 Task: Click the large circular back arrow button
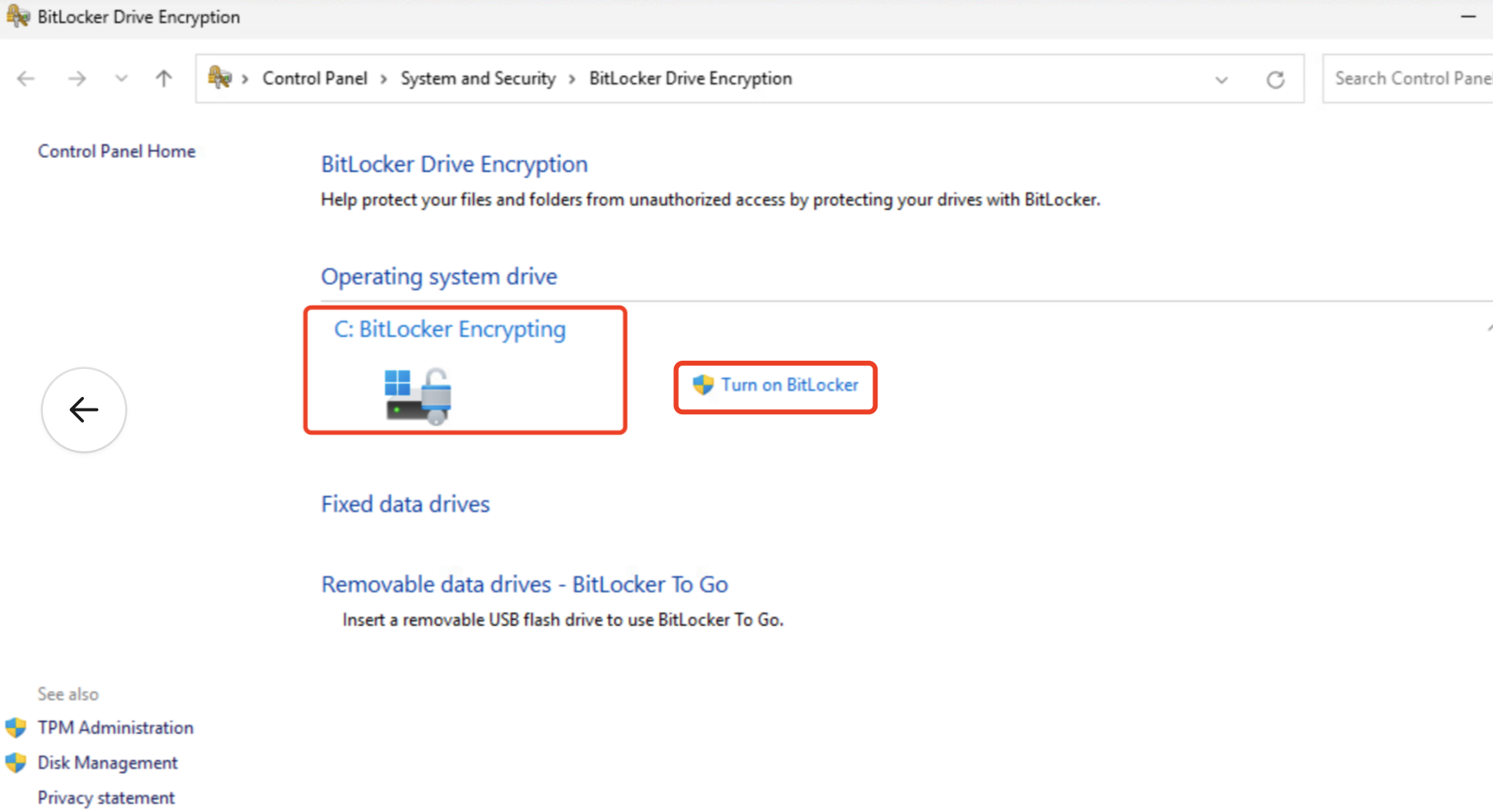coord(84,410)
